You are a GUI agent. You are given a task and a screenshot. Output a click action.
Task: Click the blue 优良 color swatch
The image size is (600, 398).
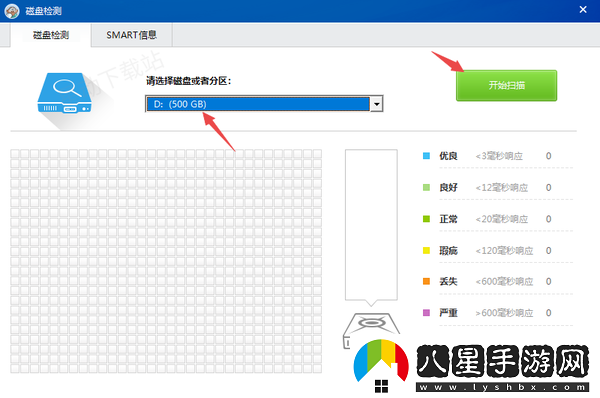coord(426,156)
